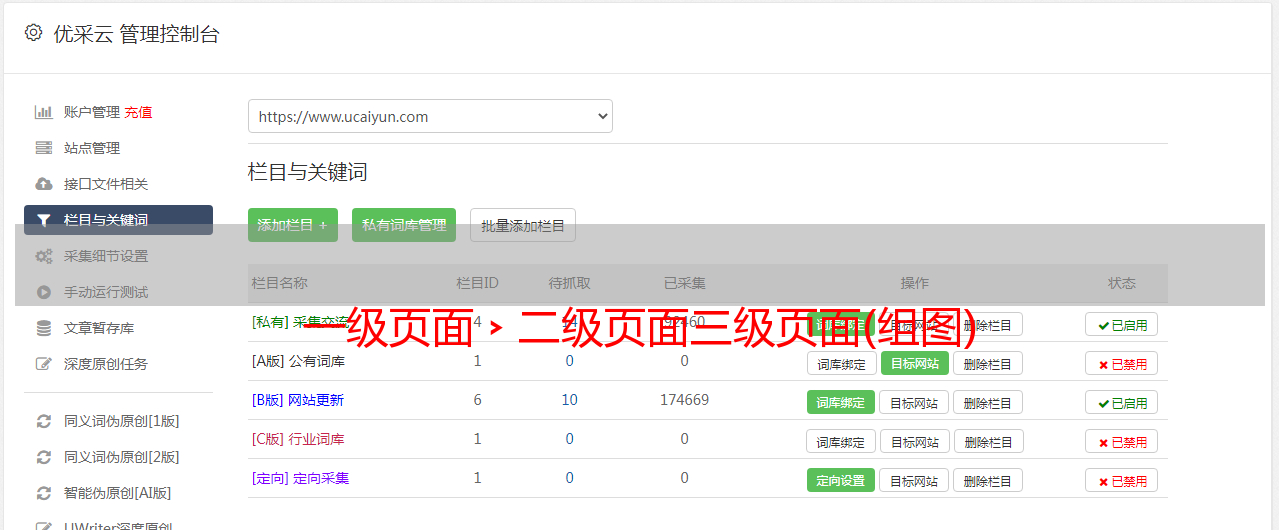Click the 私有词库管理 button
The image size is (1279, 530).
pos(404,225)
